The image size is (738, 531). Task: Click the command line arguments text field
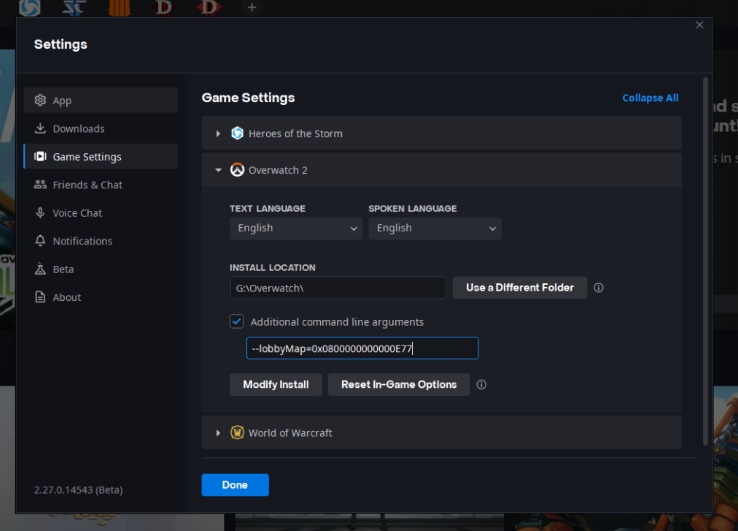point(362,348)
